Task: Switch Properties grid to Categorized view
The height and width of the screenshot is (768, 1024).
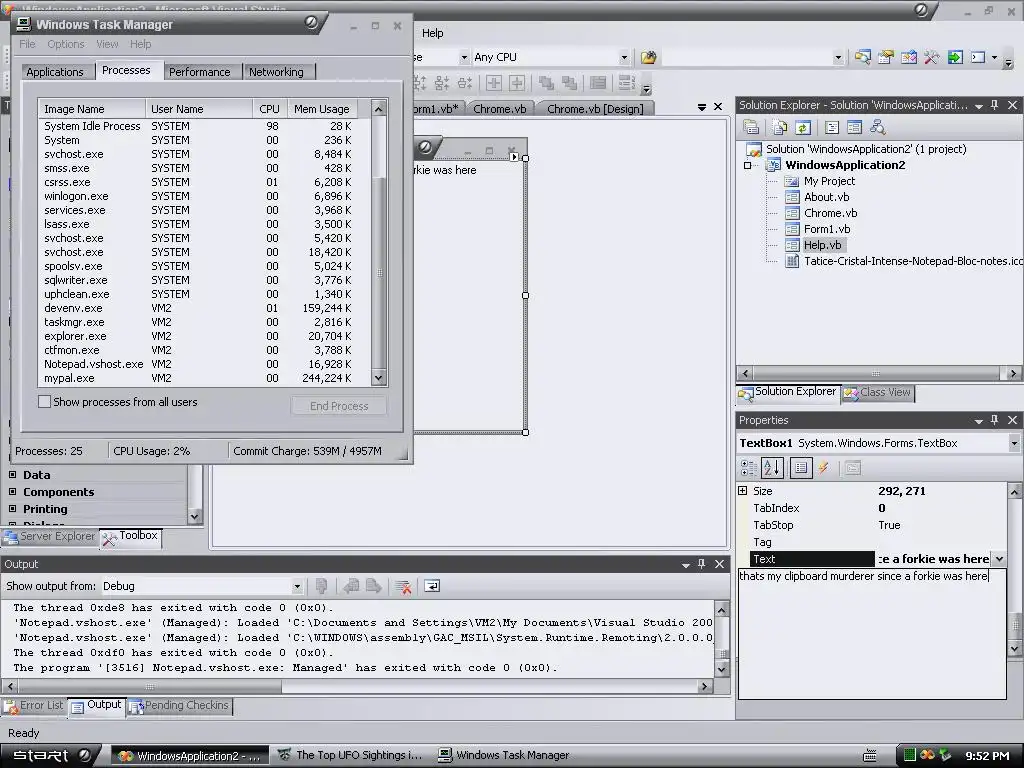Action: (x=749, y=468)
